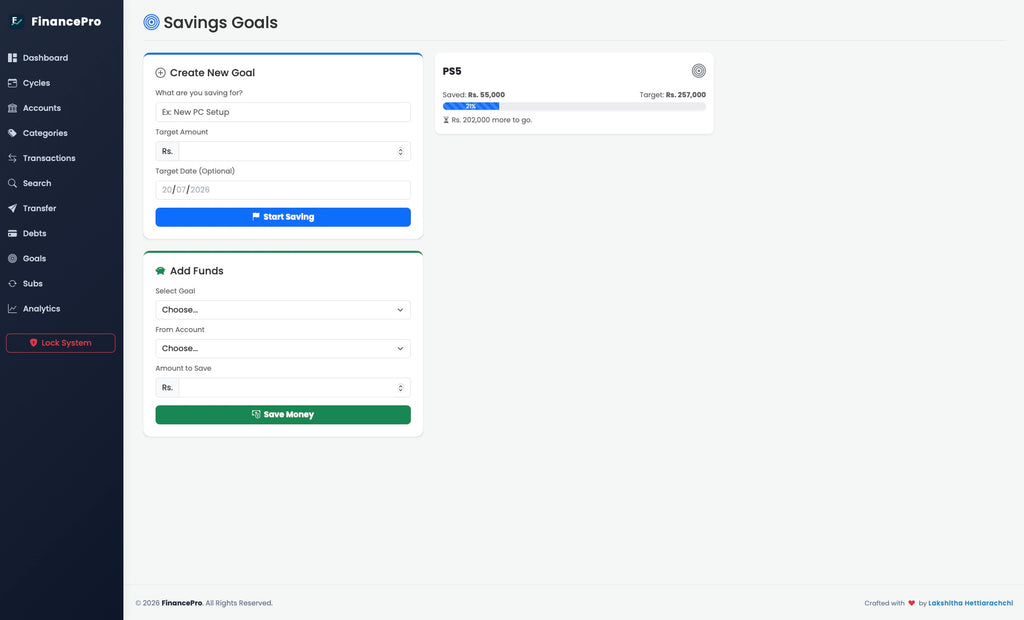Click the Dashboard grid icon in sidebar
The height and width of the screenshot is (620, 1024).
12,57
